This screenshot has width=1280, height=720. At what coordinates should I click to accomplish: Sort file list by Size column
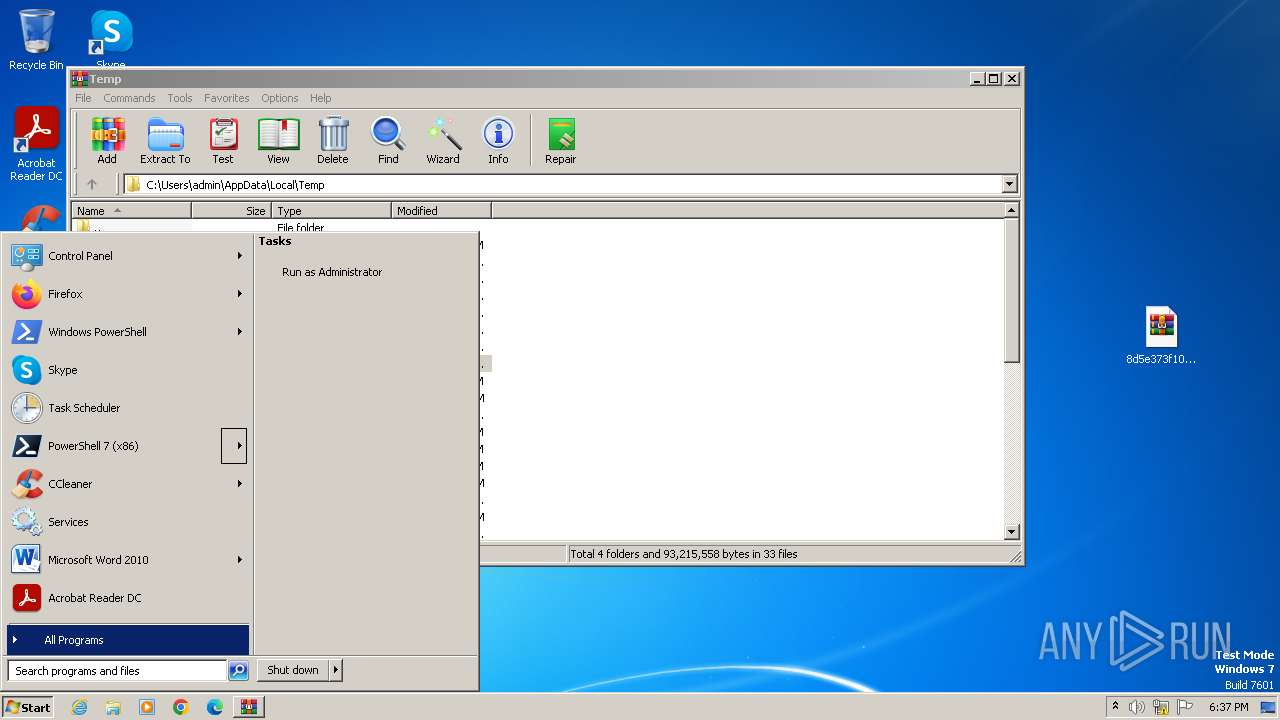click(x=231, y=211)
